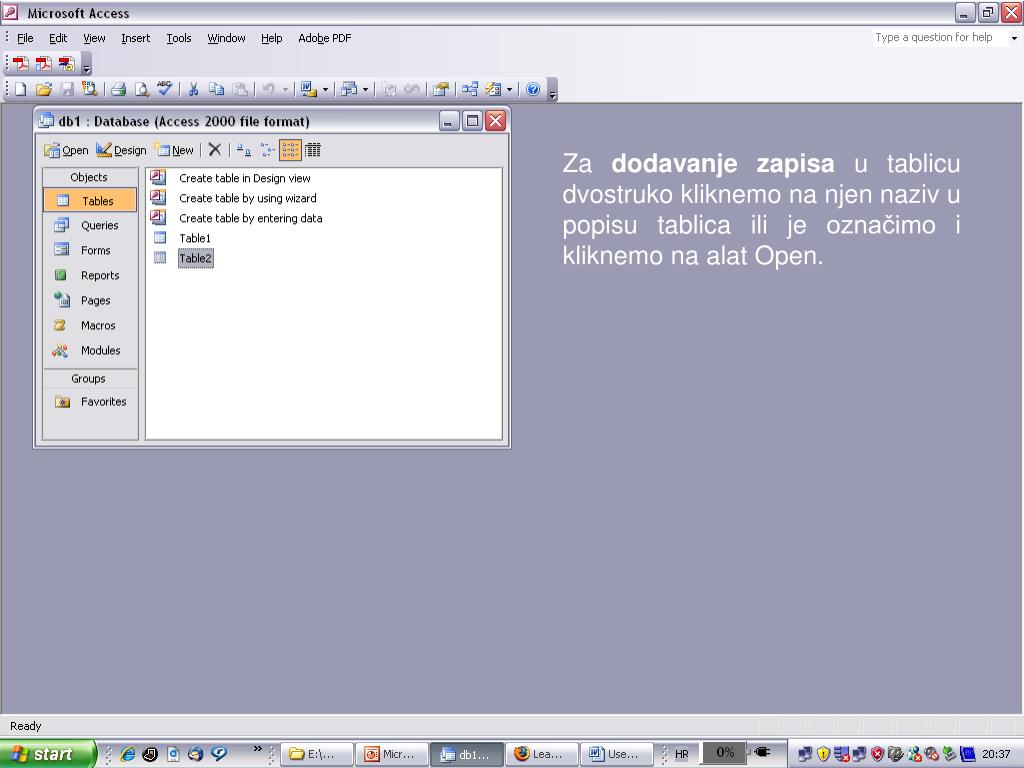Collapse the Objects header bar
This screenshot has width=1024, height=768.
click(x=90, y=177)
